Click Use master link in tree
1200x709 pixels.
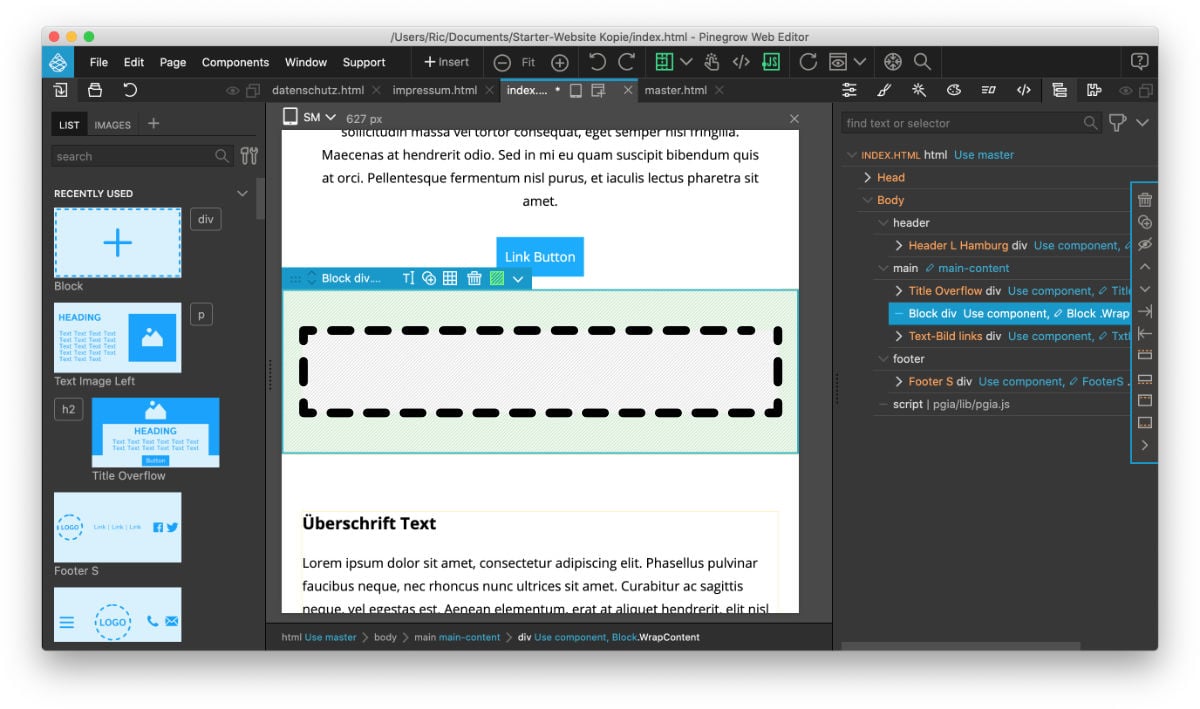coord(984,155)
